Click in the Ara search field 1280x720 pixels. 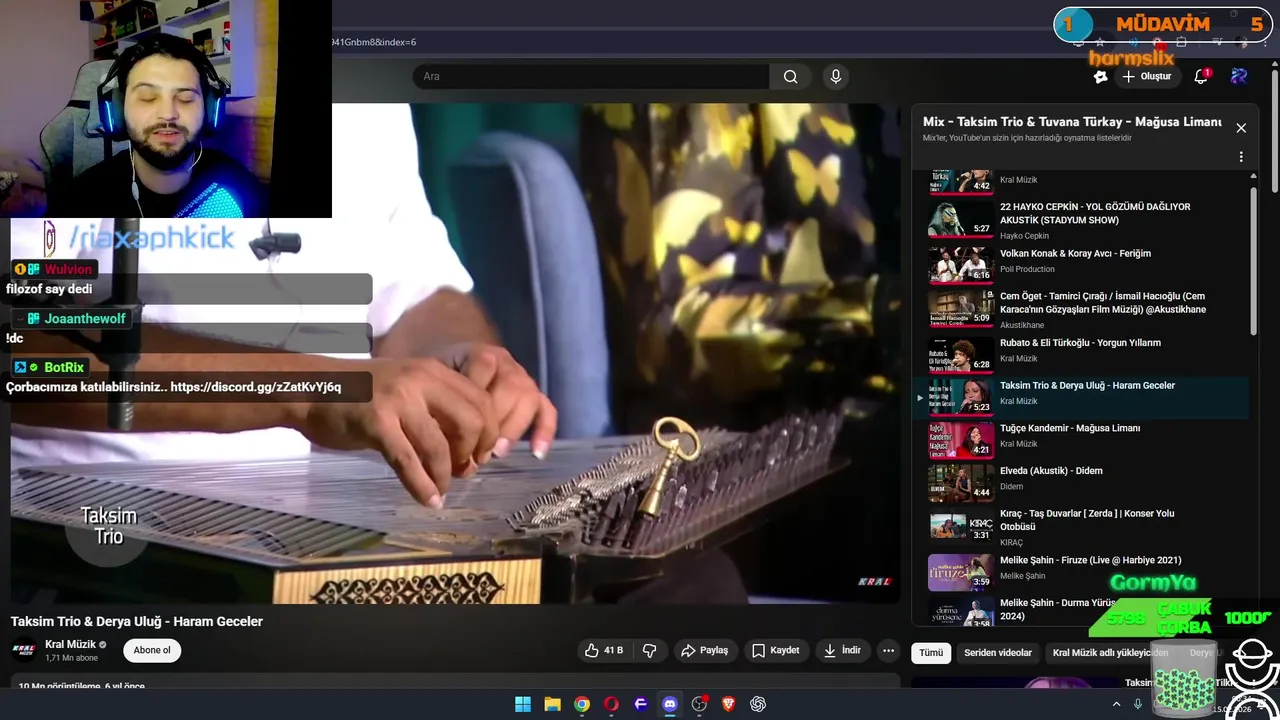click(590, 76)
